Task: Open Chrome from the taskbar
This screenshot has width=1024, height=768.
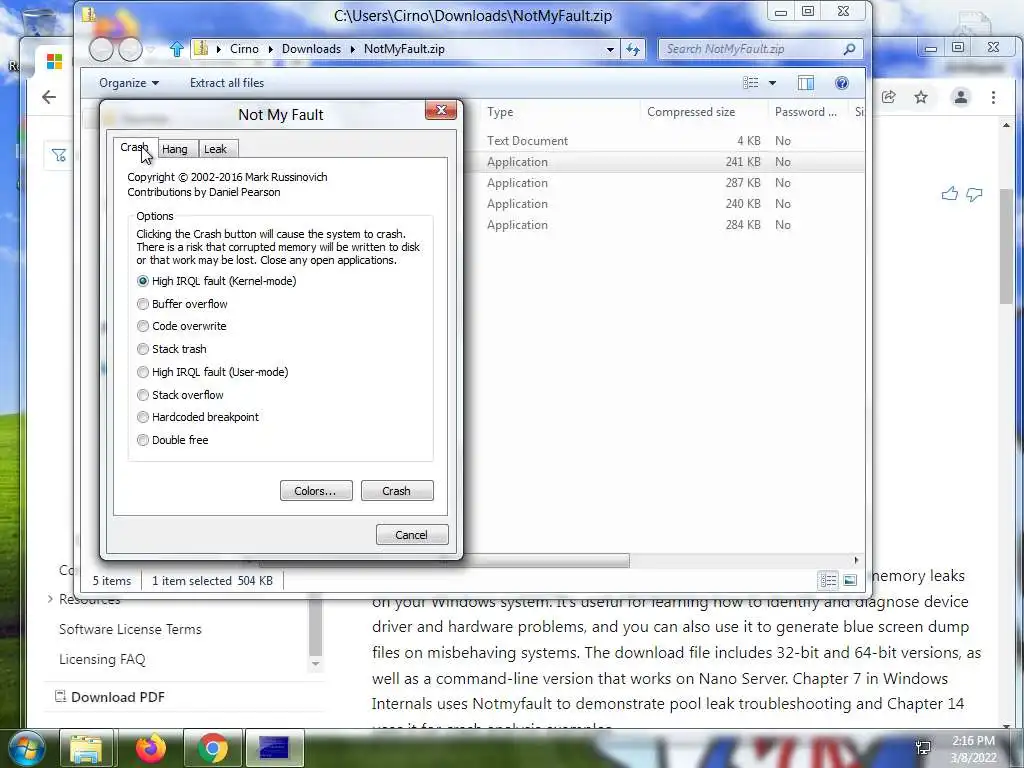Action: click(212, 748)
